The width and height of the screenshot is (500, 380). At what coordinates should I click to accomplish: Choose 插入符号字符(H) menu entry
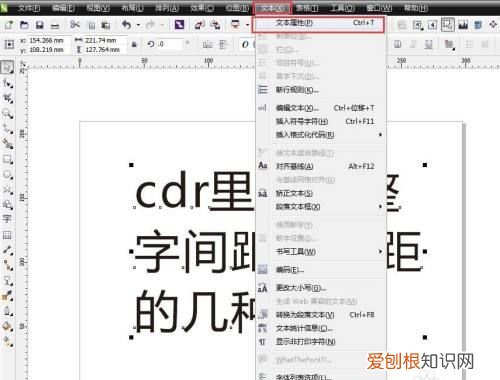click(321, 121)
